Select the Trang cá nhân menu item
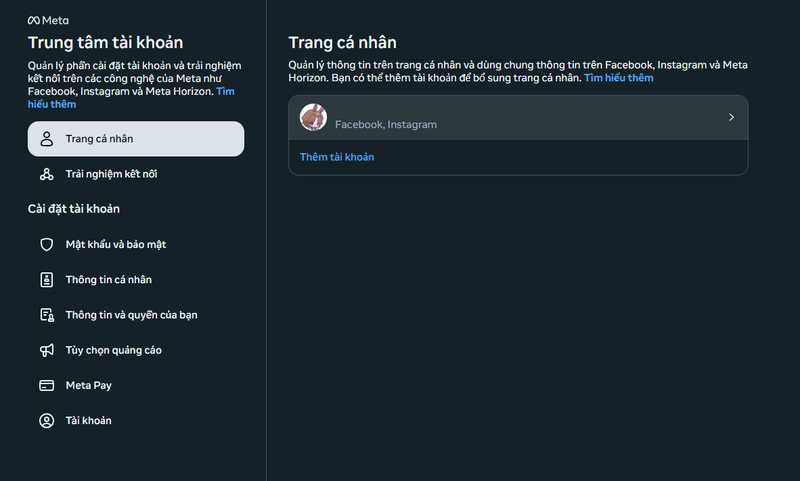800x481 pixels. tap(136, 139)
